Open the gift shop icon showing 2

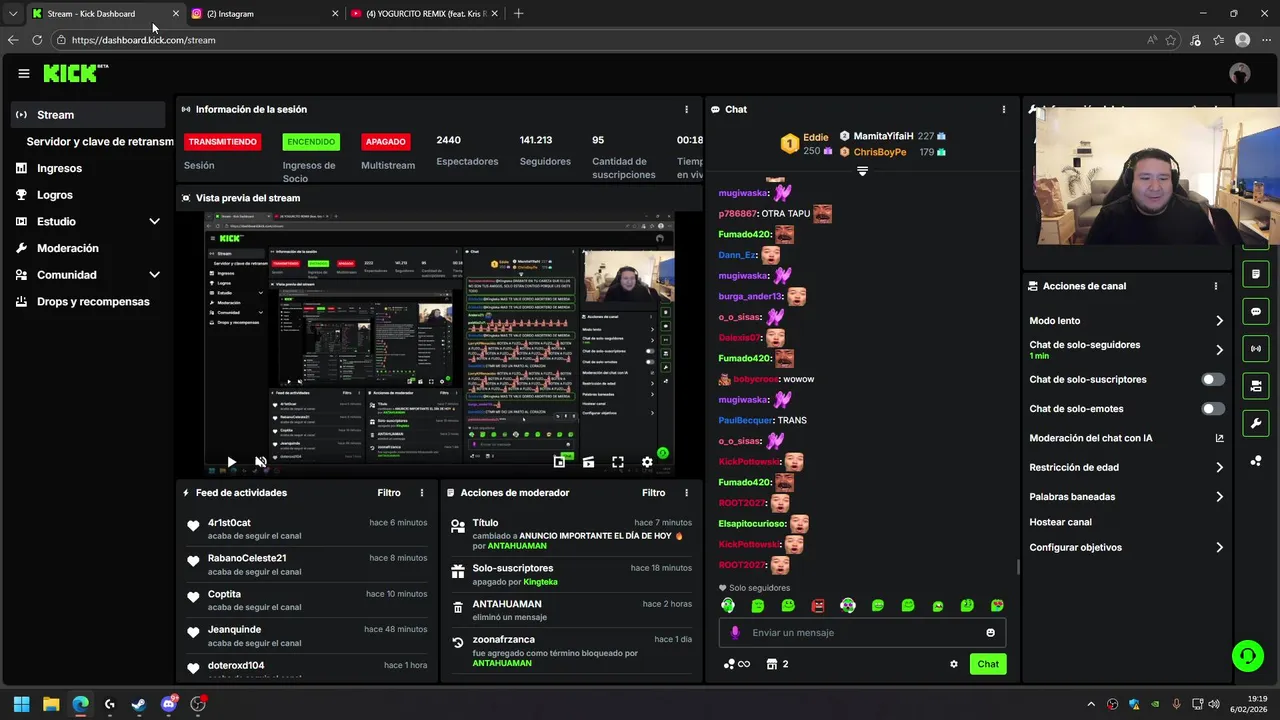pos(778,664)
